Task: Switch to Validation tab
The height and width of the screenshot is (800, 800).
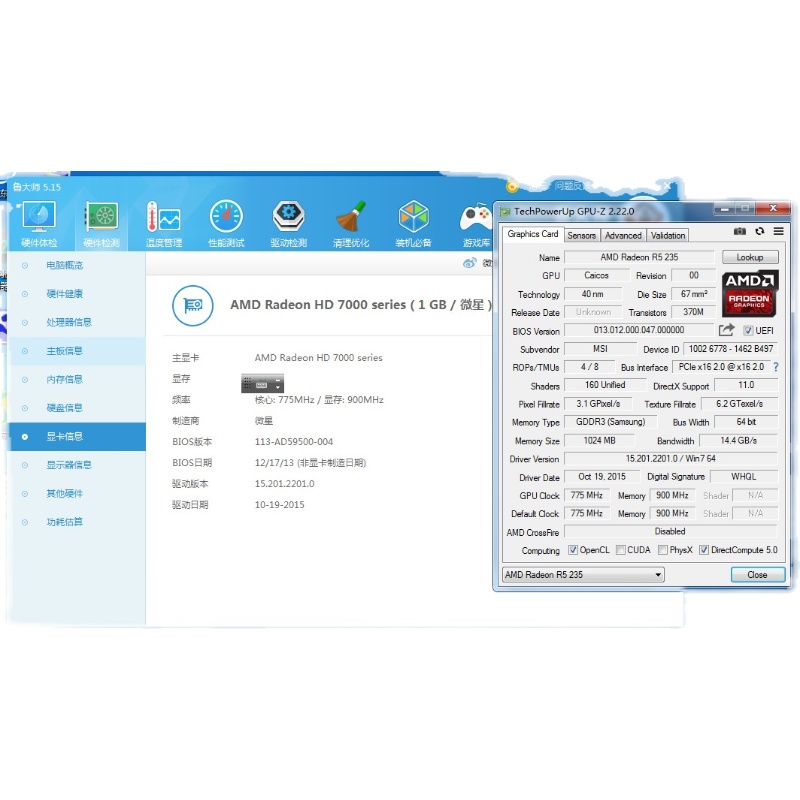Action: click(x=668, y=235)
